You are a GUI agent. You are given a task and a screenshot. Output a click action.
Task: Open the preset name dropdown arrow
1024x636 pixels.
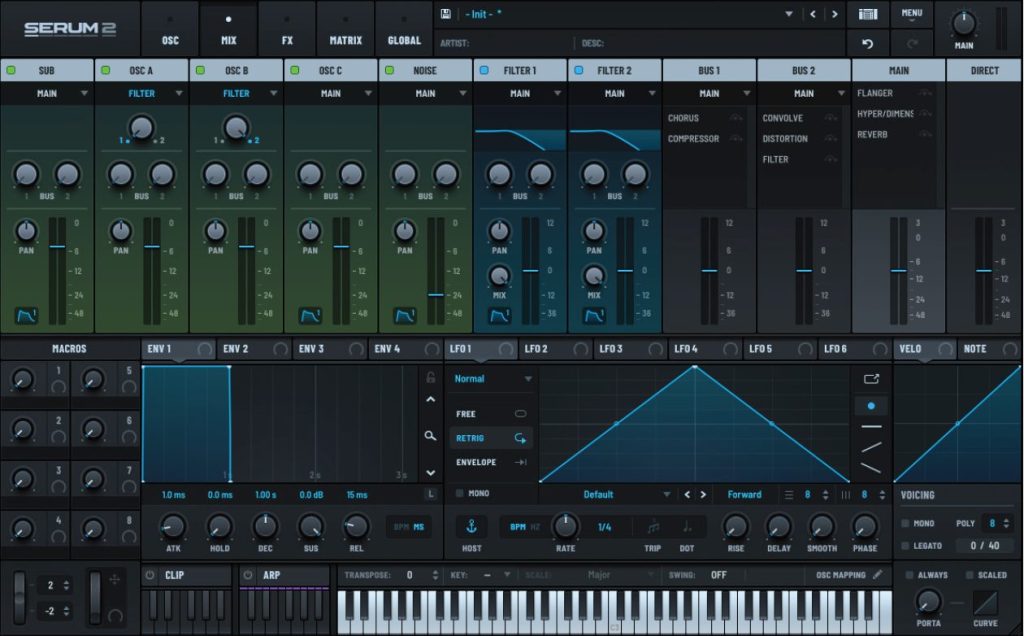coord(788,14)
